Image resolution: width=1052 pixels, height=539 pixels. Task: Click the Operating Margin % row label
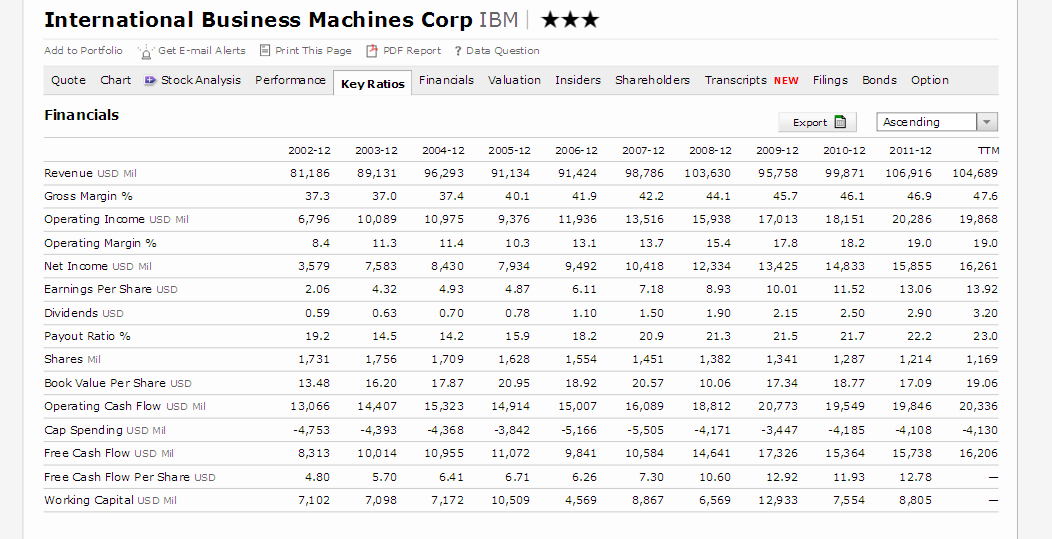click(101, 243)
